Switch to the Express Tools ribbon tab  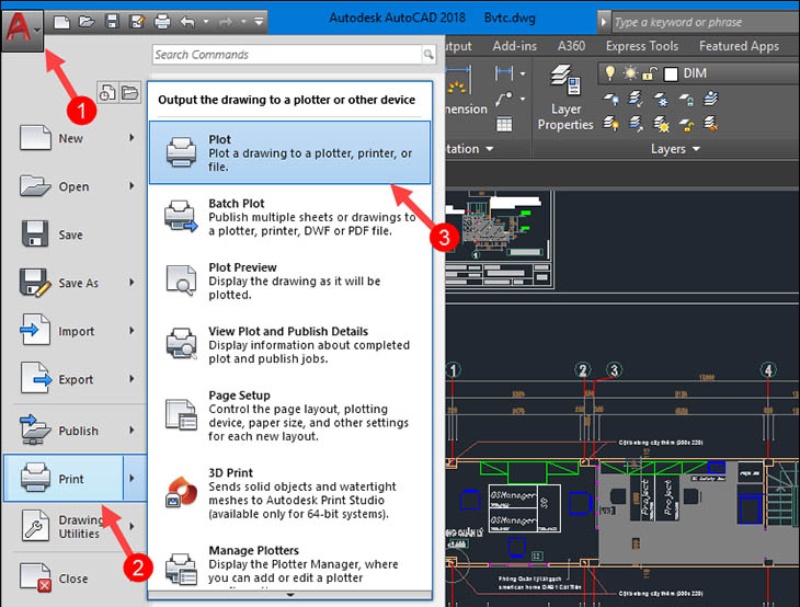[641, 46]
